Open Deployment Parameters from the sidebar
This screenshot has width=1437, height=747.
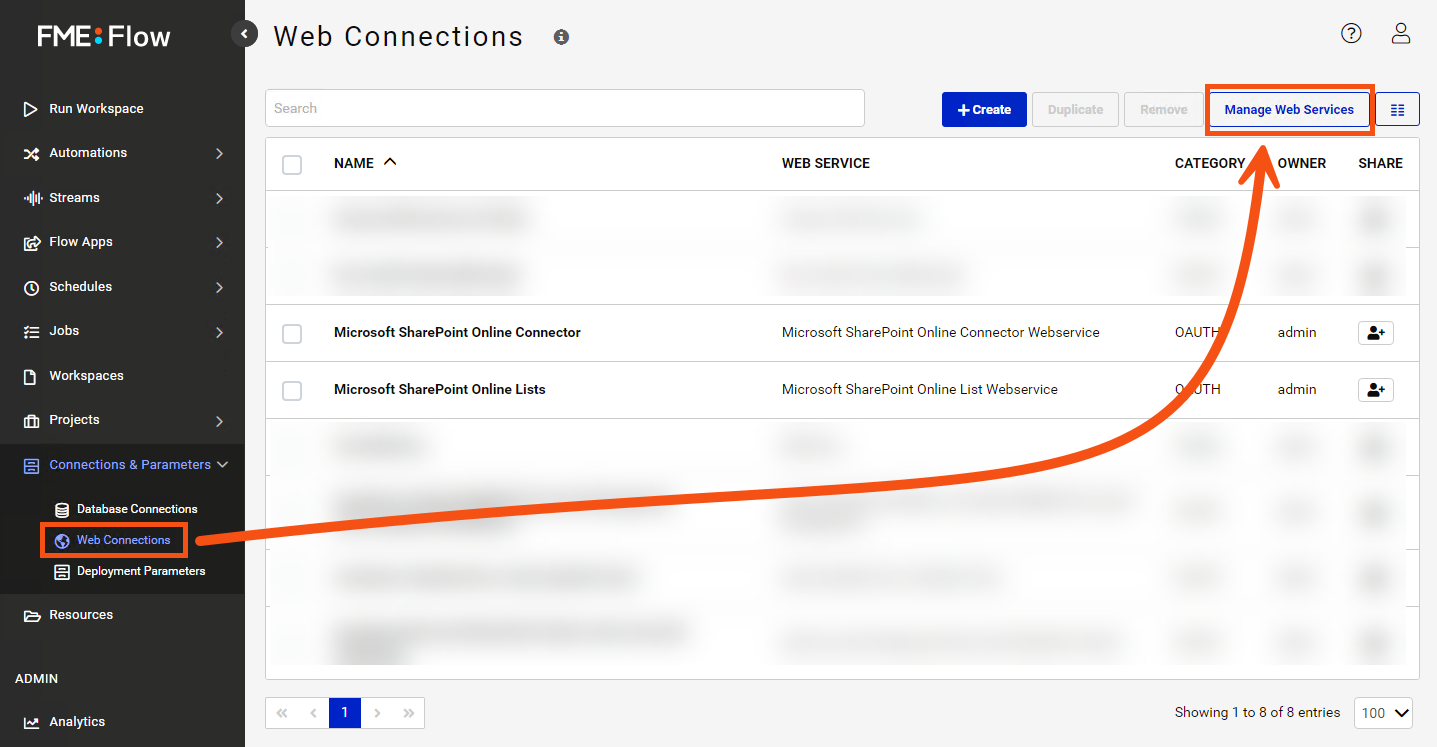pos(141,571)
